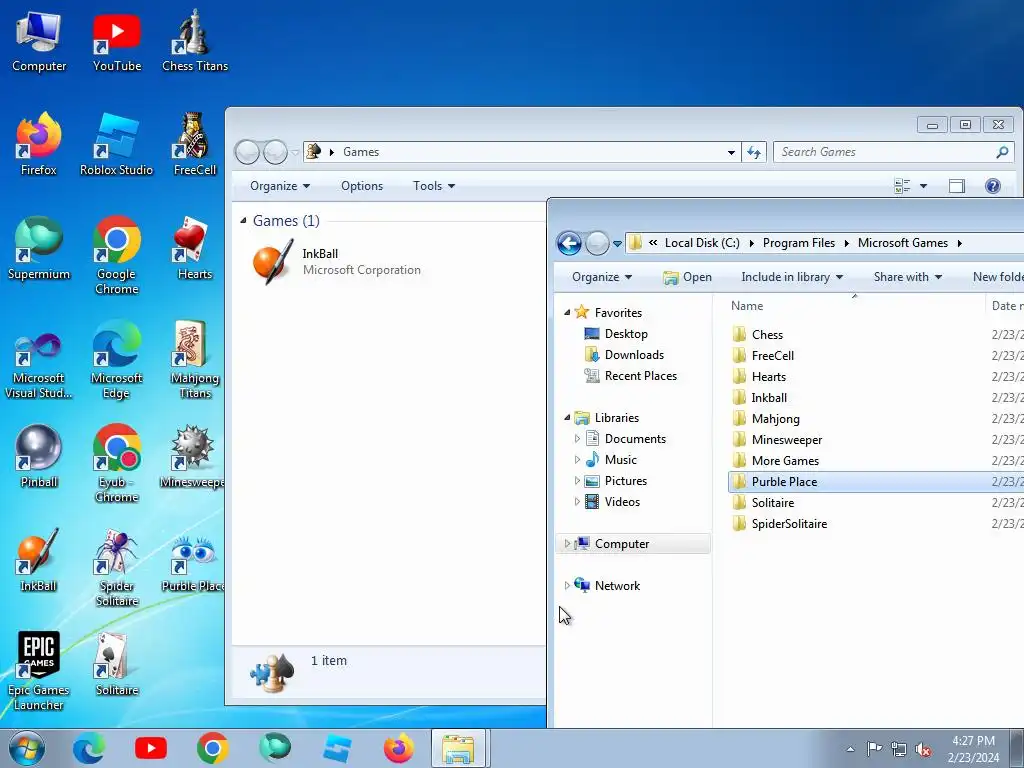Open Microsoft Edge from the taskbar
Screen dimensions: 1024x768
click(89, 748)
